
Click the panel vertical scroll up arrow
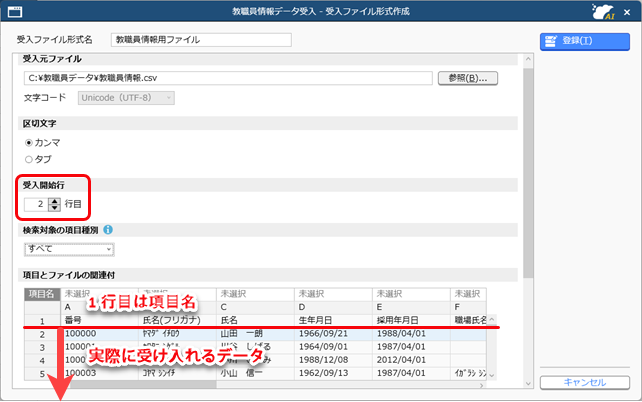pos(528,59)
